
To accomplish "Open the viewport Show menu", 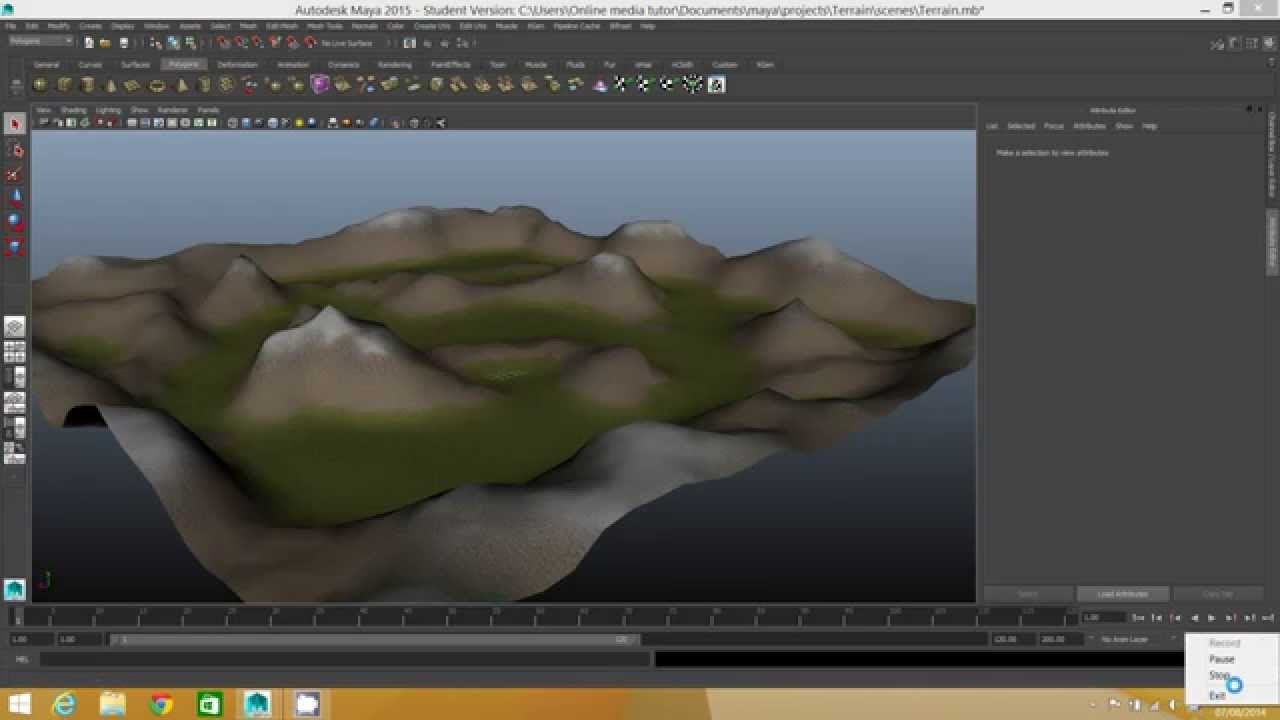I will tap(139, 110).
